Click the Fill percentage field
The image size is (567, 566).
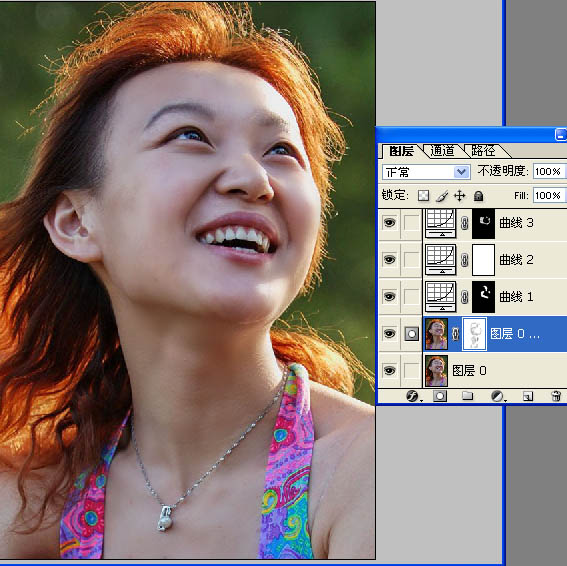tap(549, 195)
